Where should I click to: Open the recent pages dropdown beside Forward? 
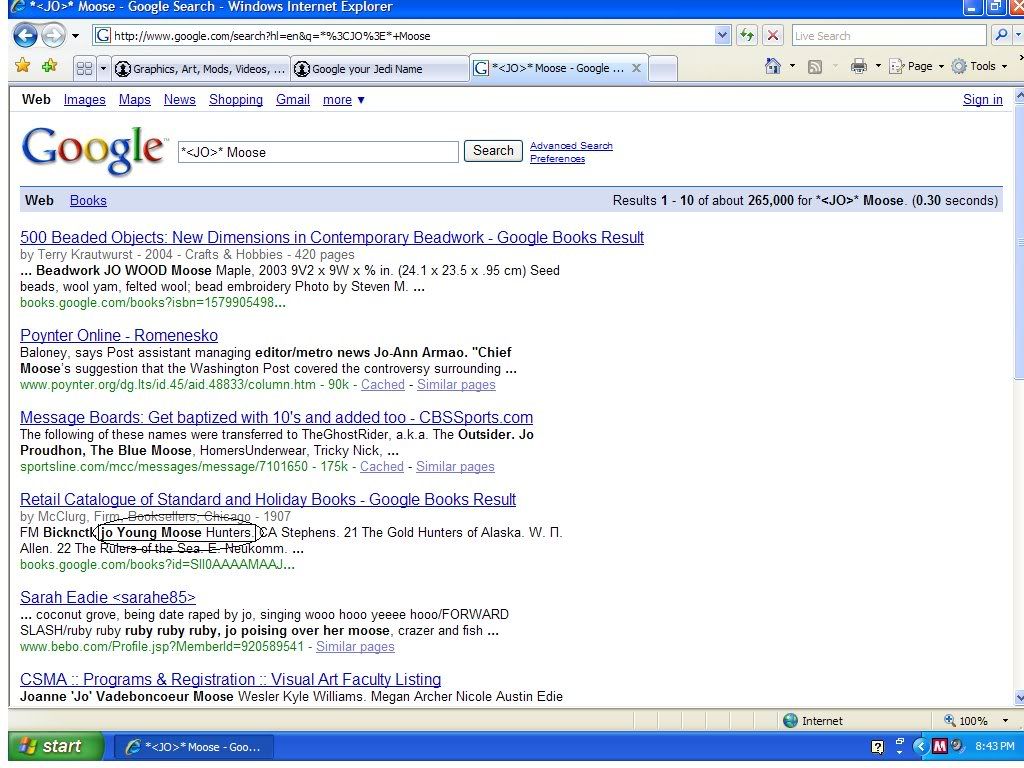[75, 36]
